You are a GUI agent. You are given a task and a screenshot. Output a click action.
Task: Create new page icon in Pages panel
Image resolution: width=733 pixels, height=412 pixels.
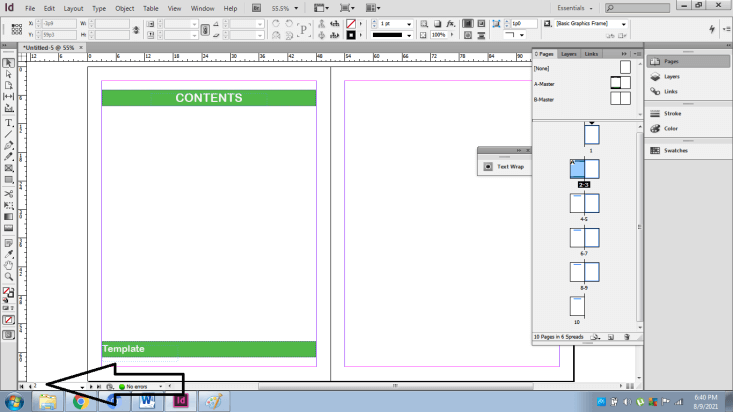click(611, 337)
